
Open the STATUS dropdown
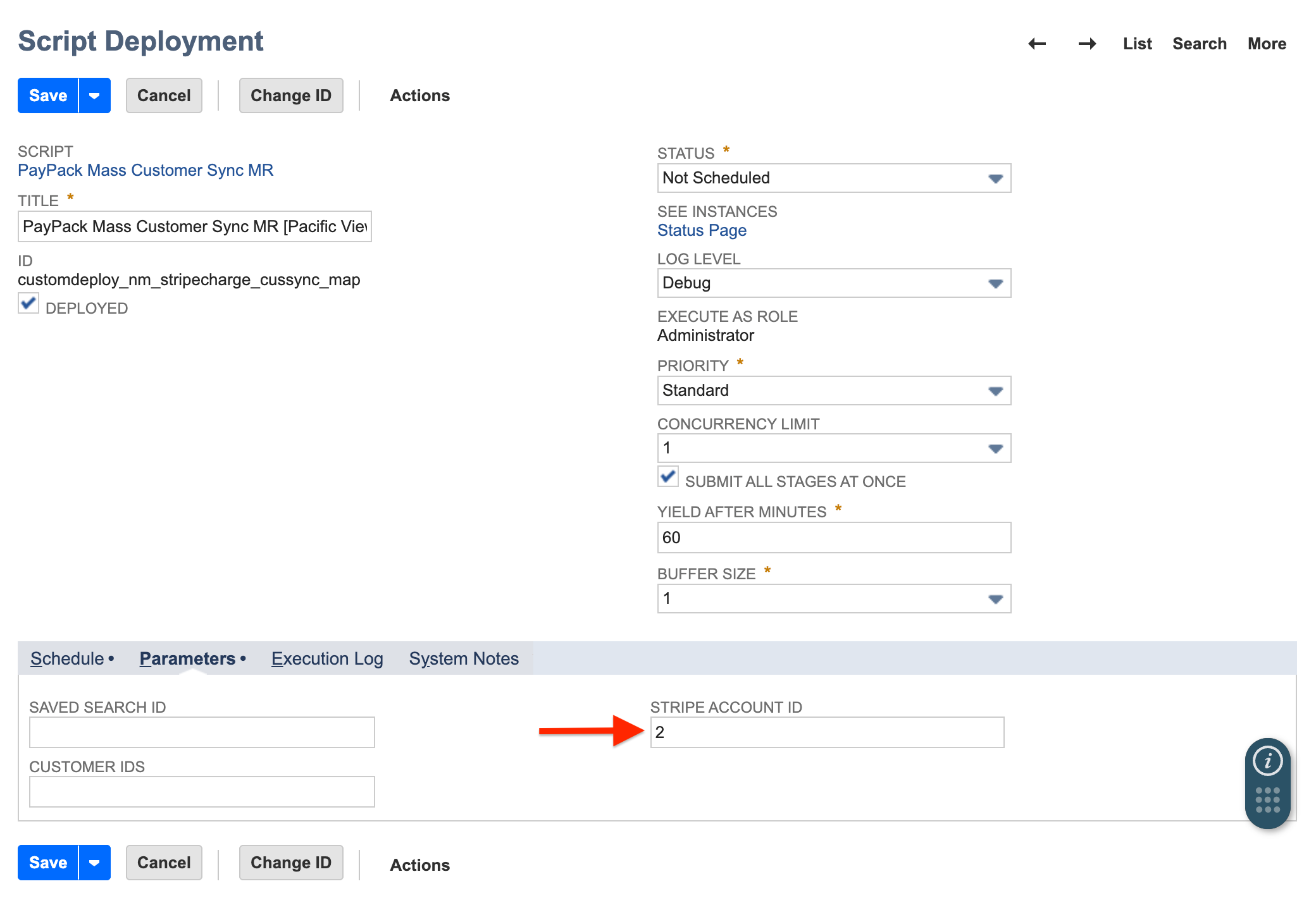995,178
